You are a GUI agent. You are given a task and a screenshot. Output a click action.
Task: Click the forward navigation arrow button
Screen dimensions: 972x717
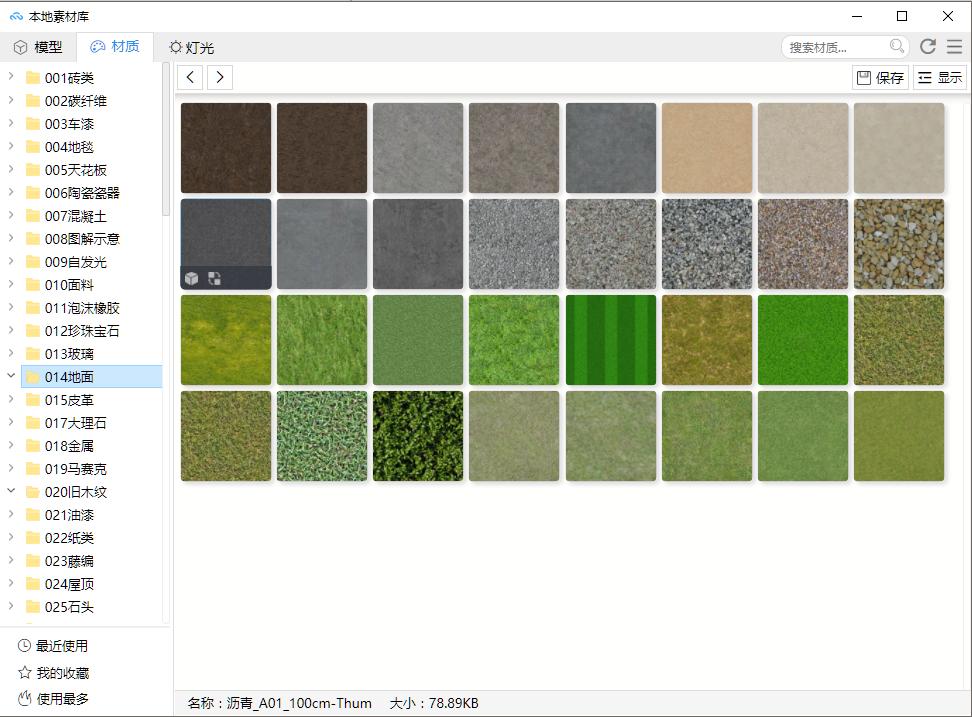click(x=220, y=77)
